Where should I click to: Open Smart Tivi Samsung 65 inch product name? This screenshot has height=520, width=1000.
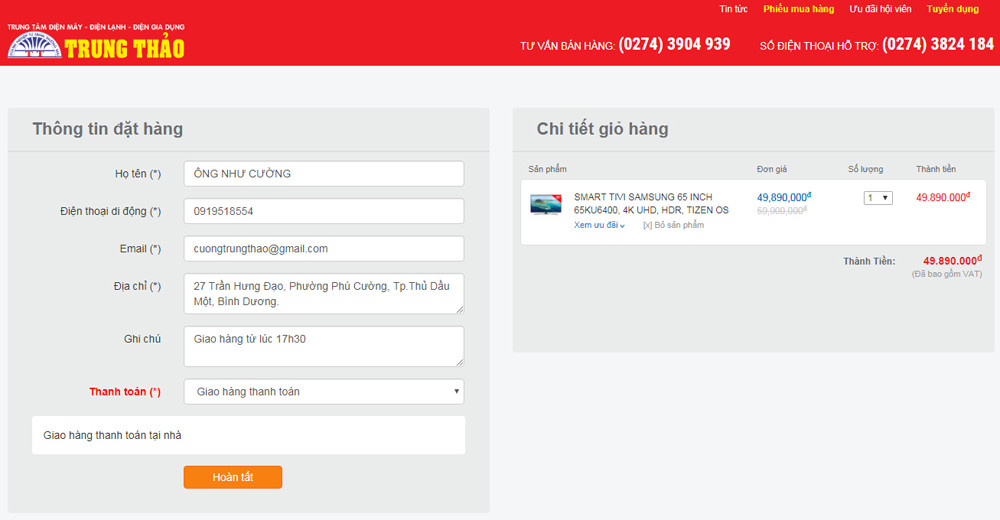pyautogui.click(x=651, y=204)
